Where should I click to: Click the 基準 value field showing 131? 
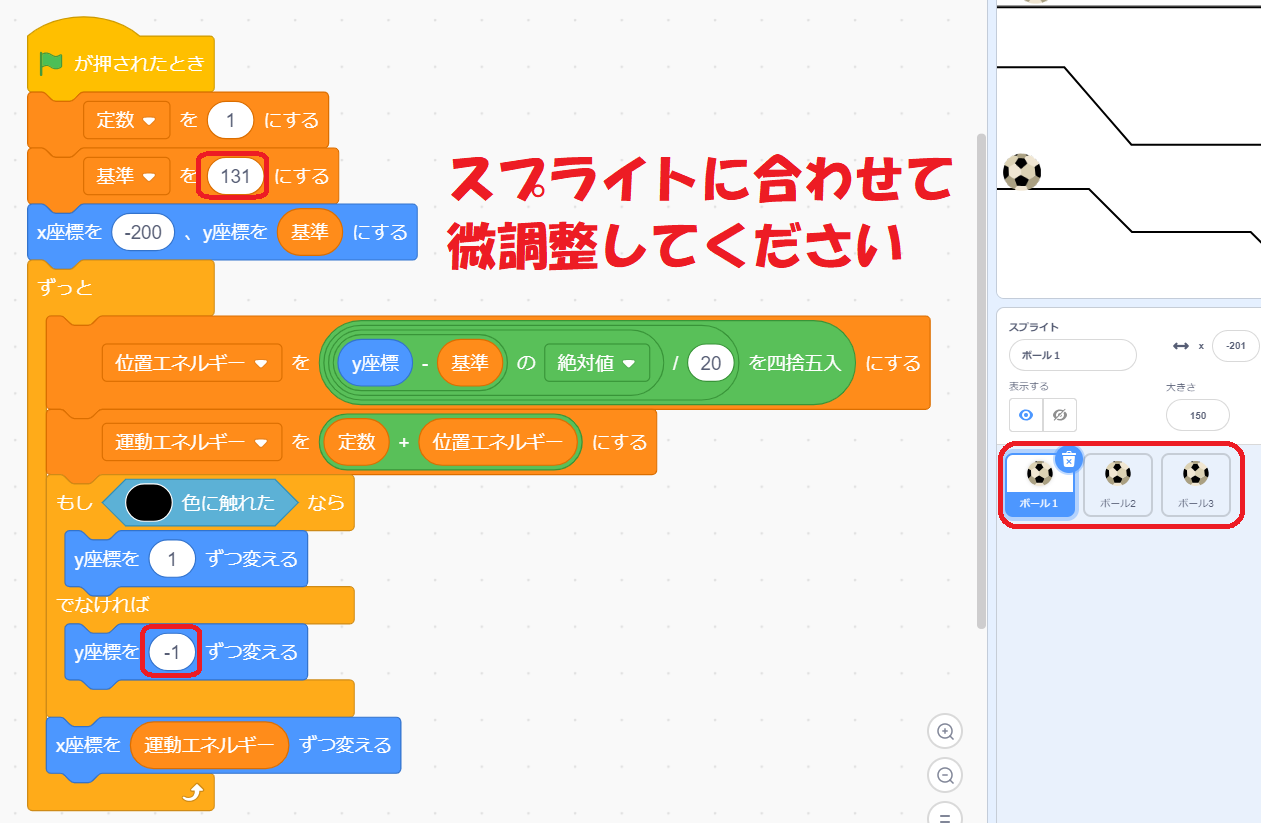coord(235,177)
